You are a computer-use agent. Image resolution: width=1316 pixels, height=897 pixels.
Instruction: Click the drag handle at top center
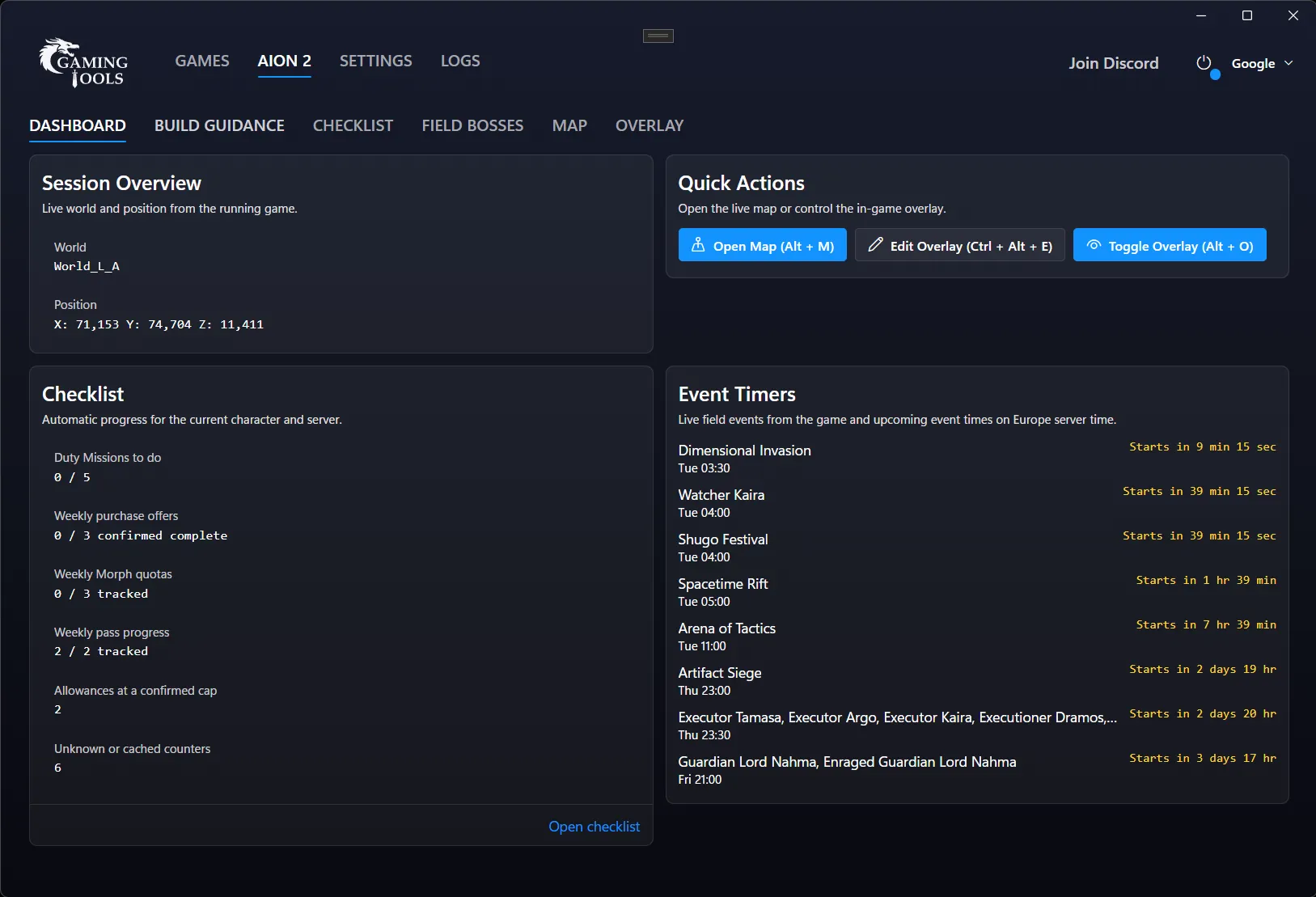pyautogui.click(x=658, y=36)
